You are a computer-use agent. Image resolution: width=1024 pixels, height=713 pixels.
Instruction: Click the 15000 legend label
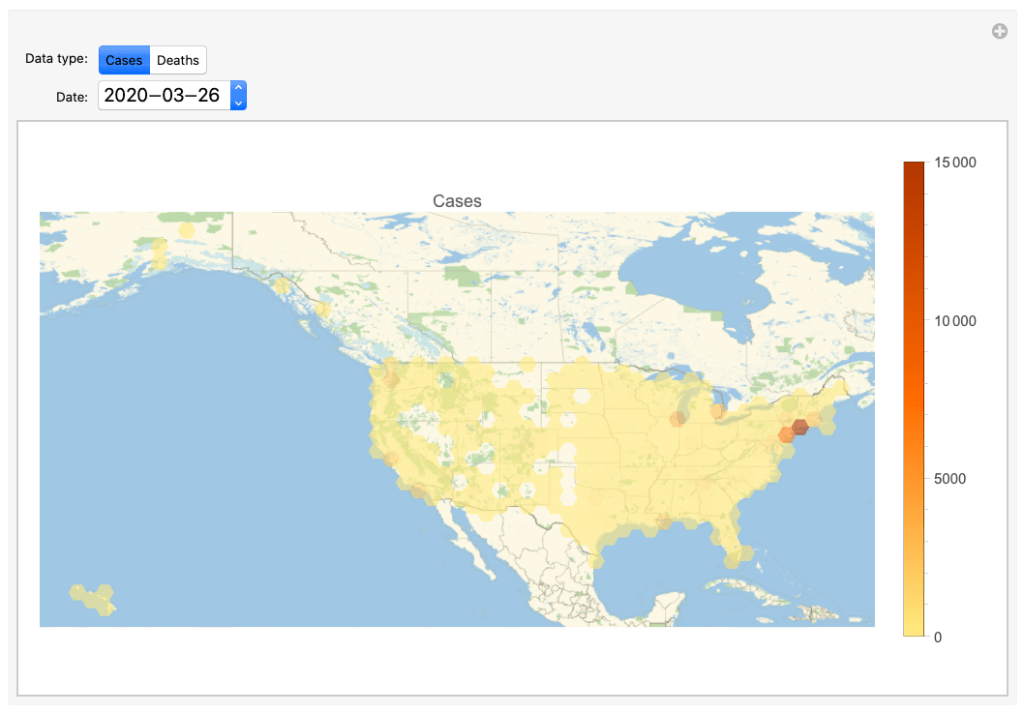[956, 163]
